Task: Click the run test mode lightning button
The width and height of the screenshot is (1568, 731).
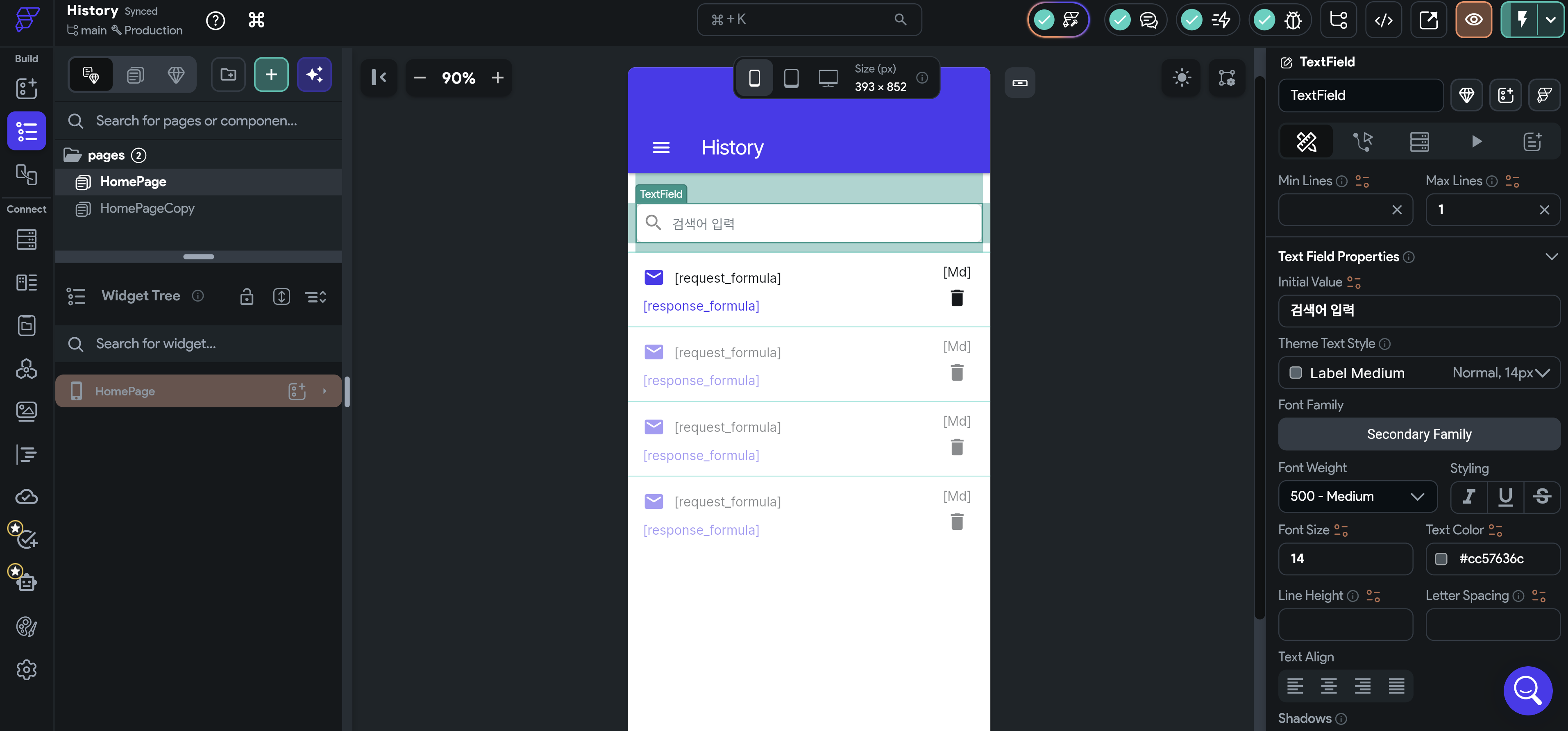Action: (1522, 20)
